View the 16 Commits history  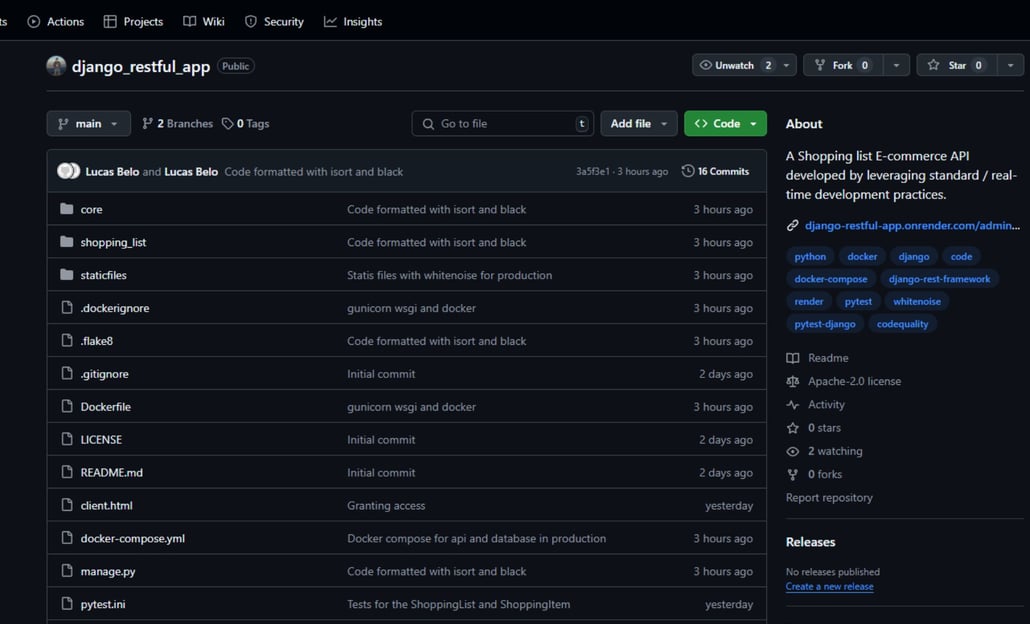pyautogui.click(x=715, y=171)
